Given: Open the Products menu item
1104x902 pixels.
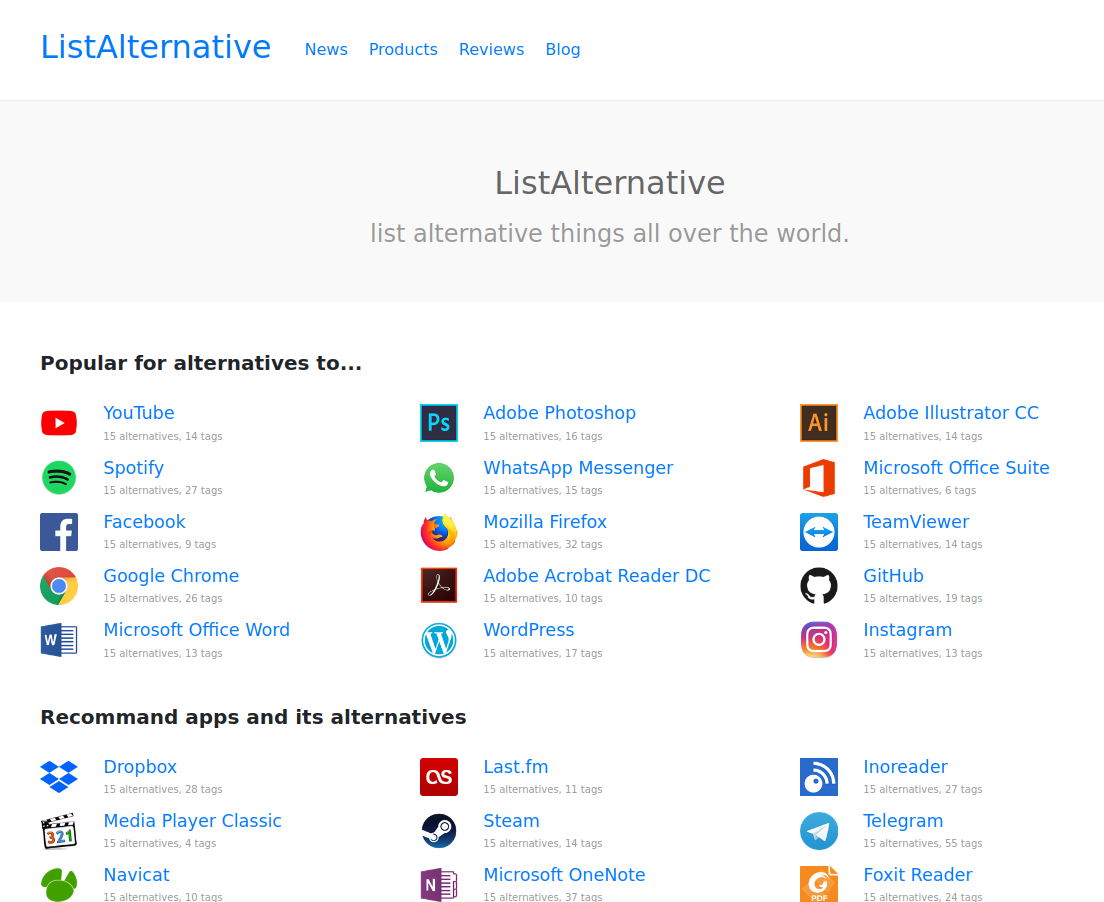Looking at the screenshot, I should point(403,49).
